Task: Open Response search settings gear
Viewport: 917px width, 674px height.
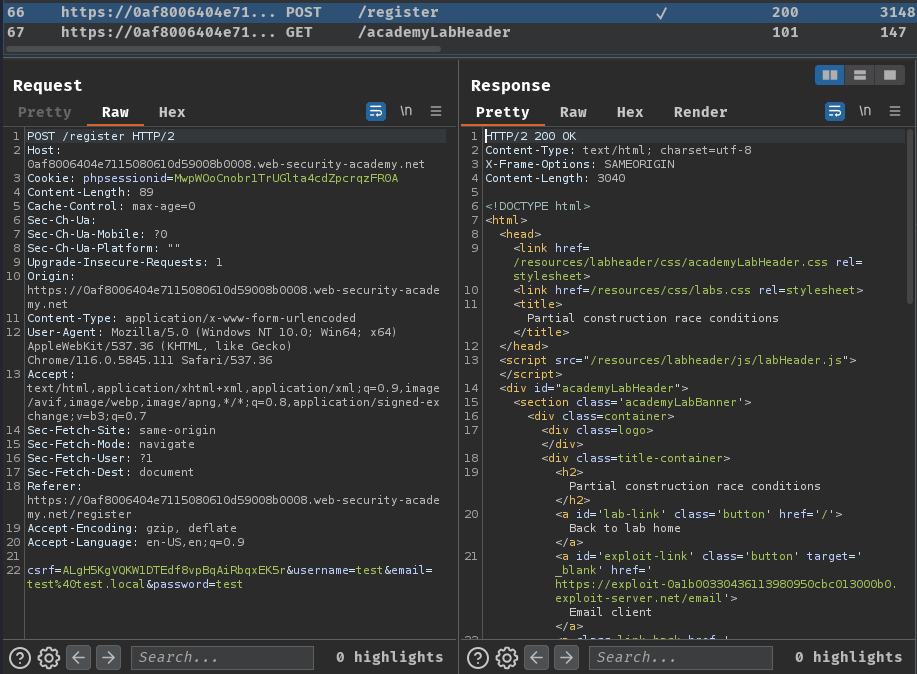Action: click(x=506, y=658)
